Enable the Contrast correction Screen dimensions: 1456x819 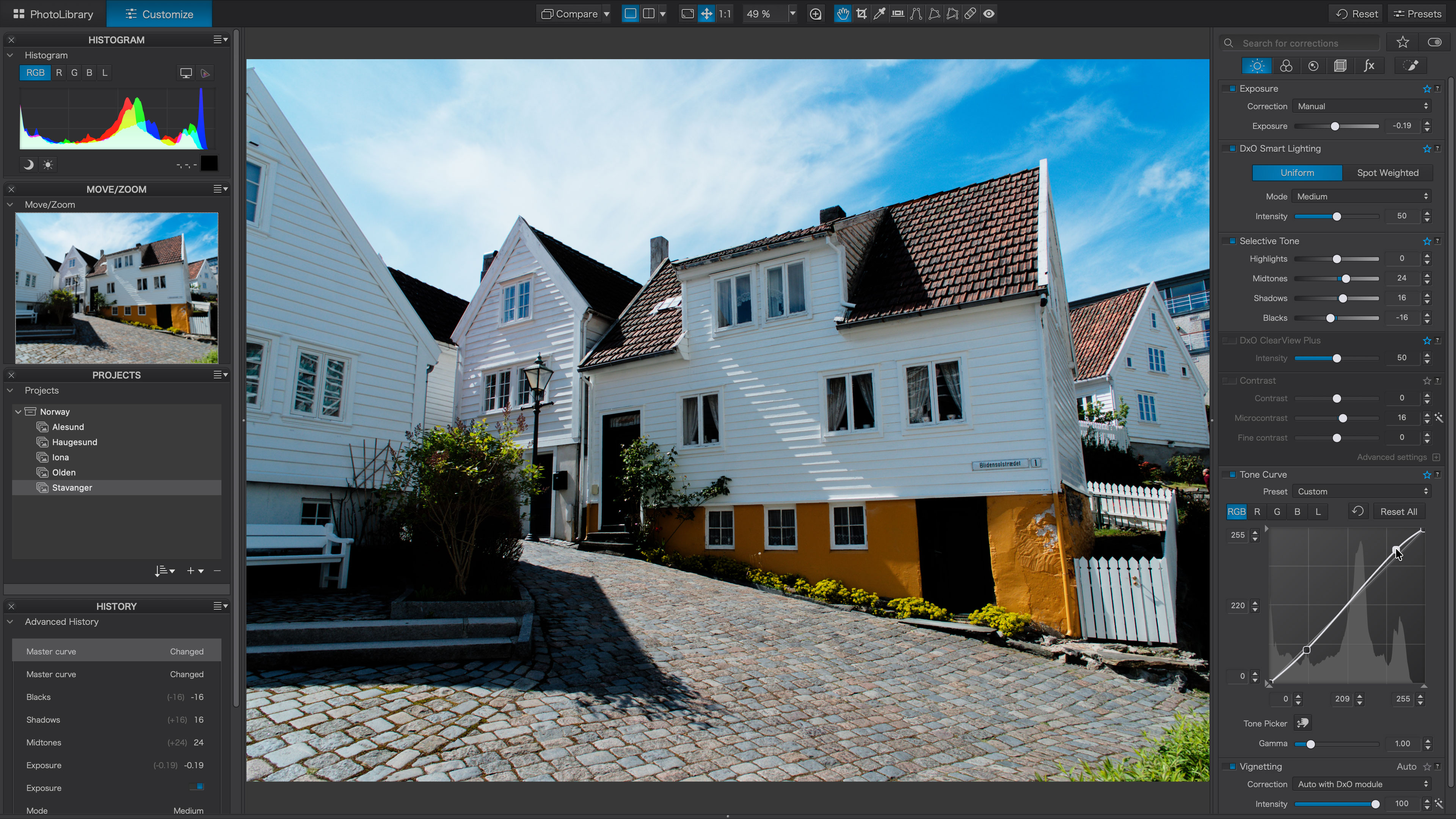coord(1229,380)
